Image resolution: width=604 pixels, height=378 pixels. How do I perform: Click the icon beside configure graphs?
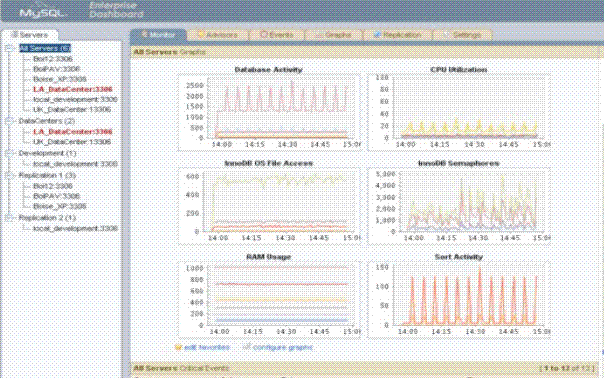coord(247,347)
